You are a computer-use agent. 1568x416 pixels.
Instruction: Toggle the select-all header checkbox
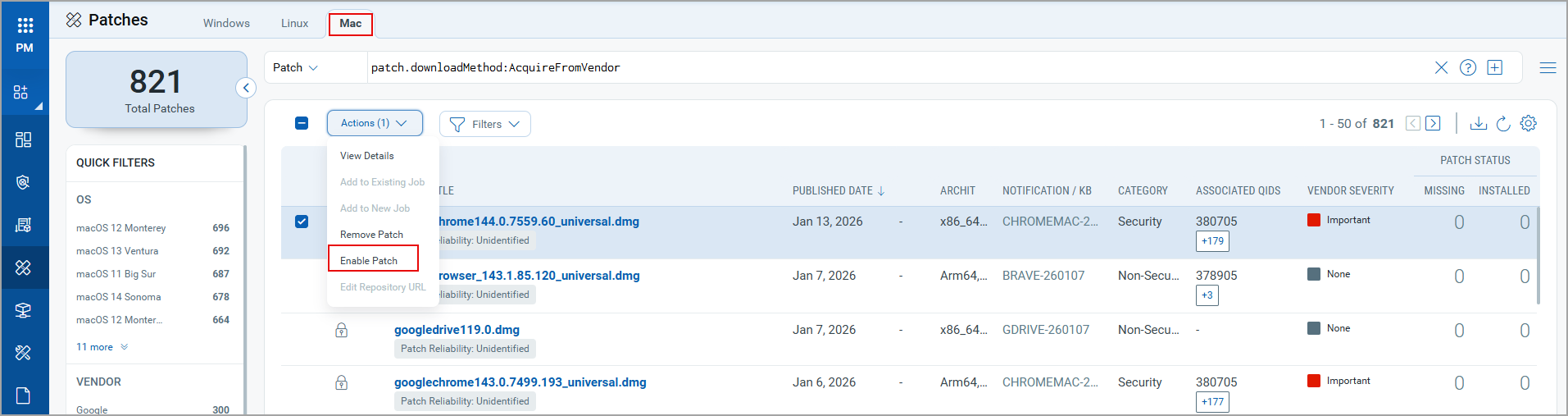point(302,123)
